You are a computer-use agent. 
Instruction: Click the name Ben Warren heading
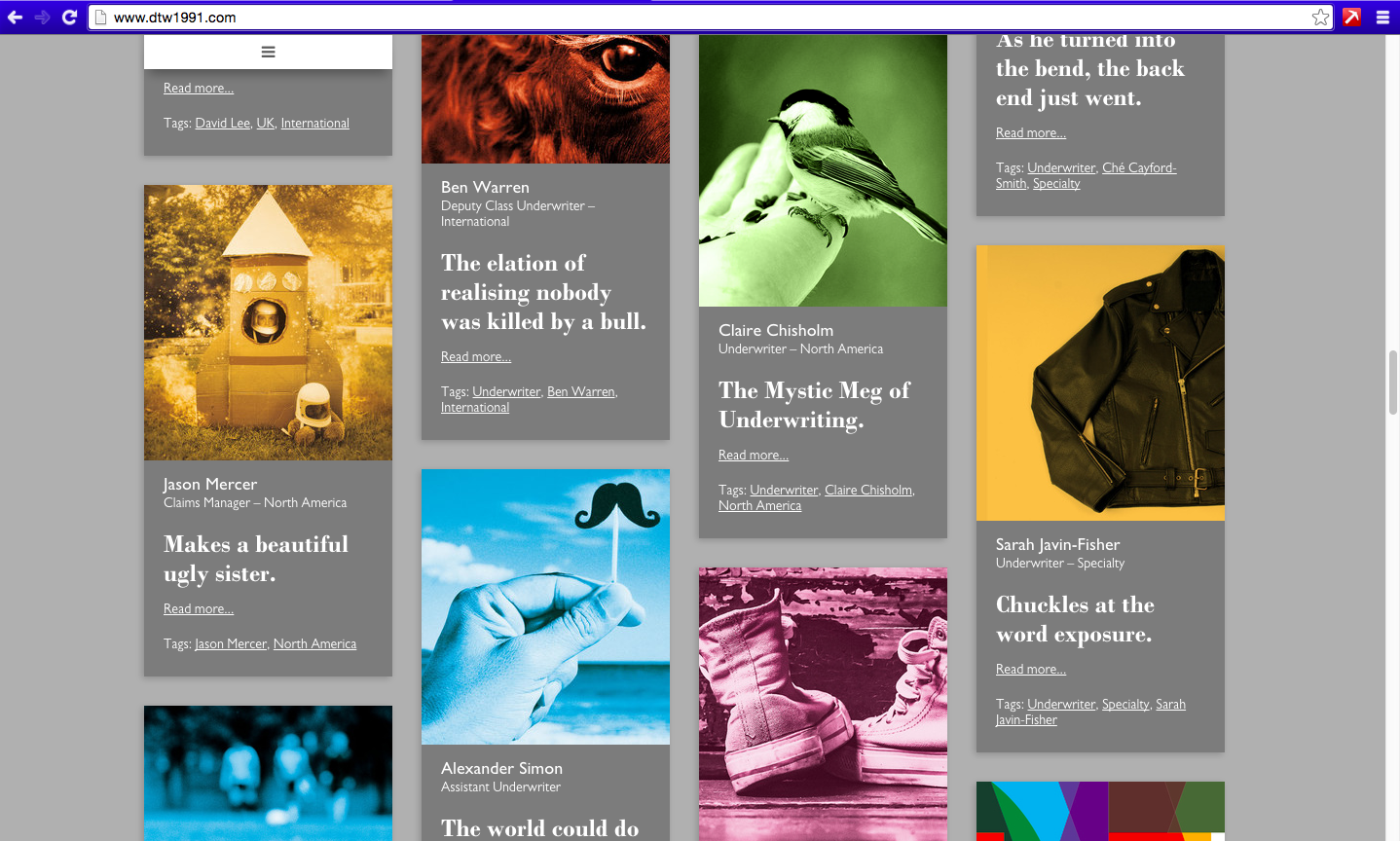(x=485, y=187)
